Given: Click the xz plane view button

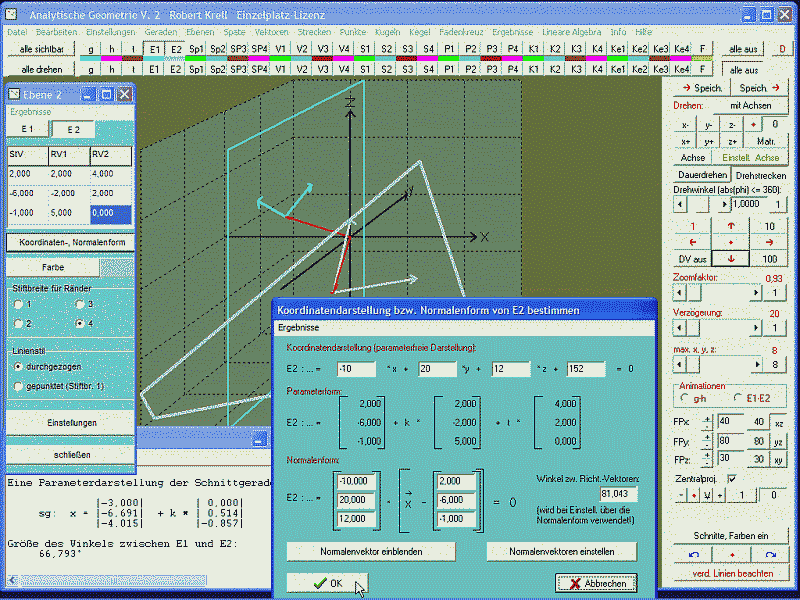Looking at the screenshot, I should (778, 422).
